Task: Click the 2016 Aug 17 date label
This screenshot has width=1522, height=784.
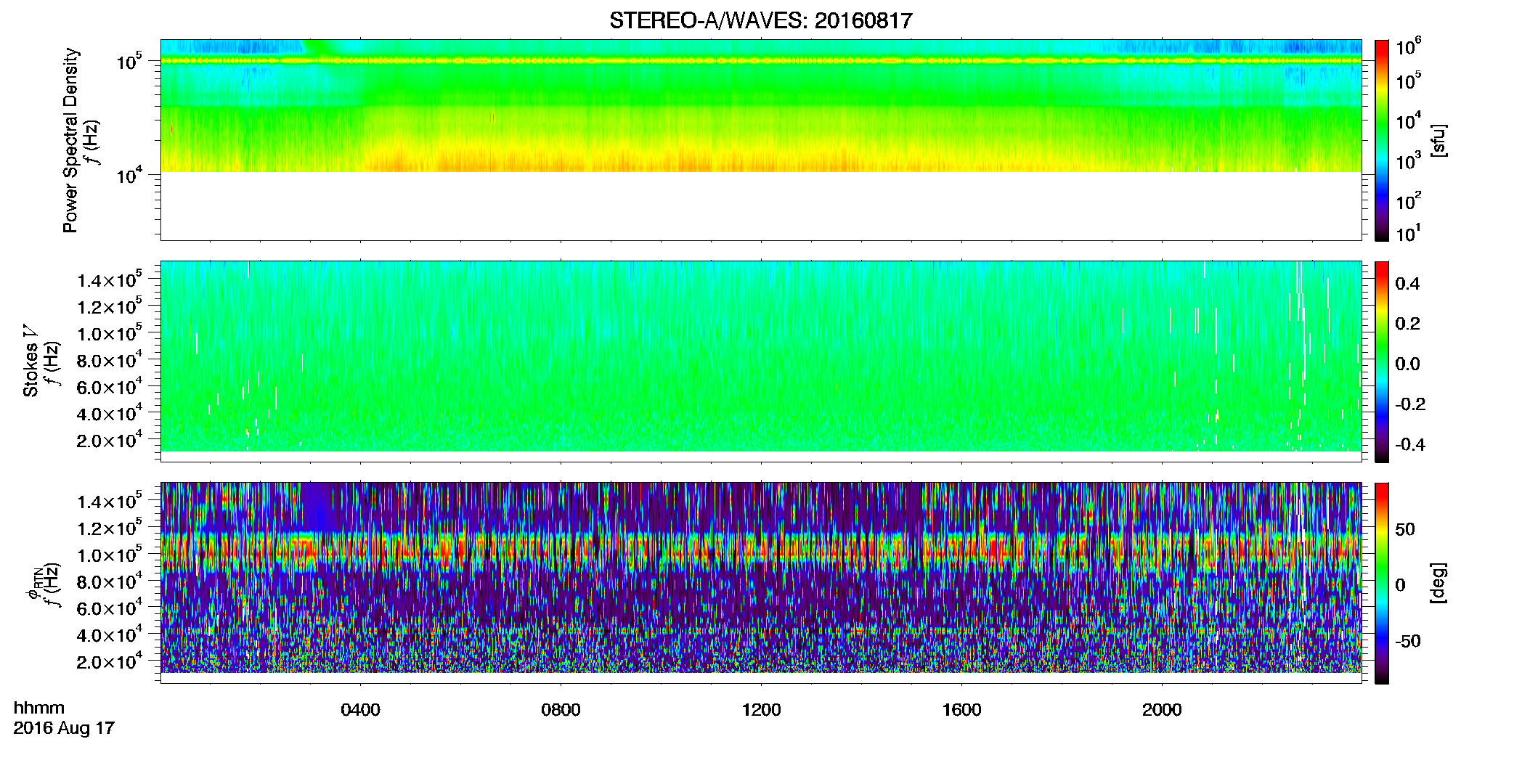Action: (x=64, y=728)
